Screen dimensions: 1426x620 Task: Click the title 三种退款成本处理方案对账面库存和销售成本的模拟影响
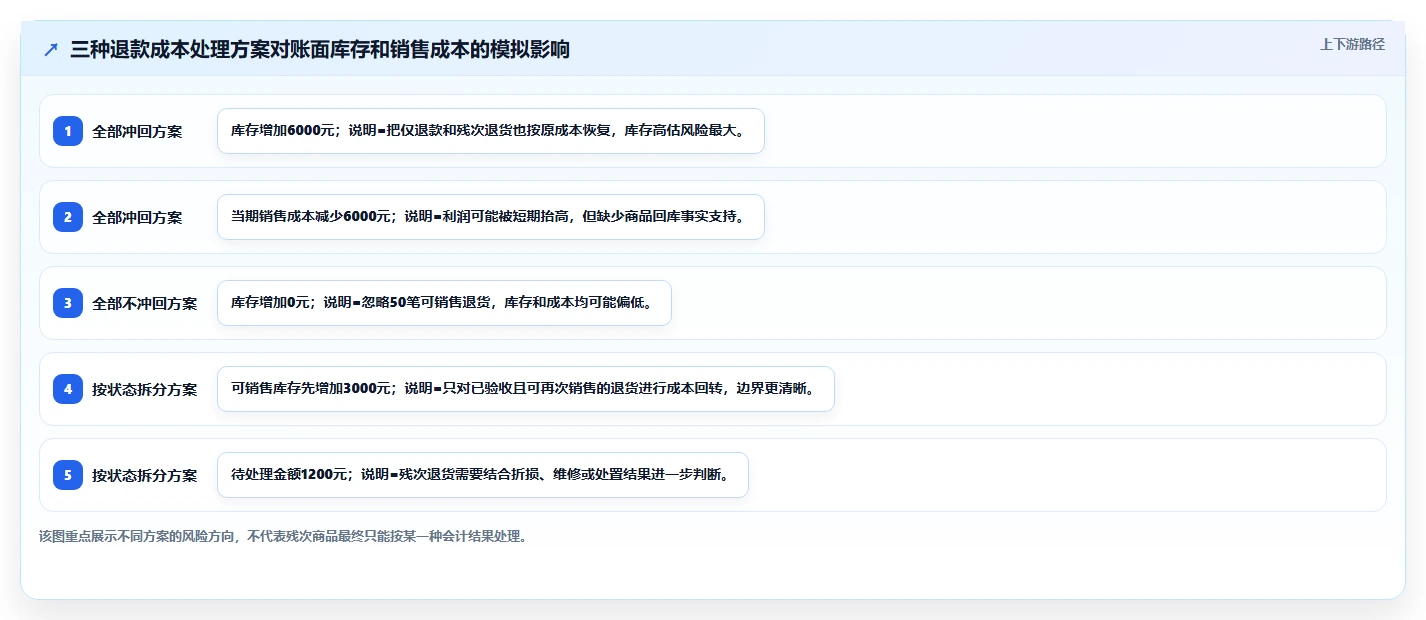[x=320, y=49]
